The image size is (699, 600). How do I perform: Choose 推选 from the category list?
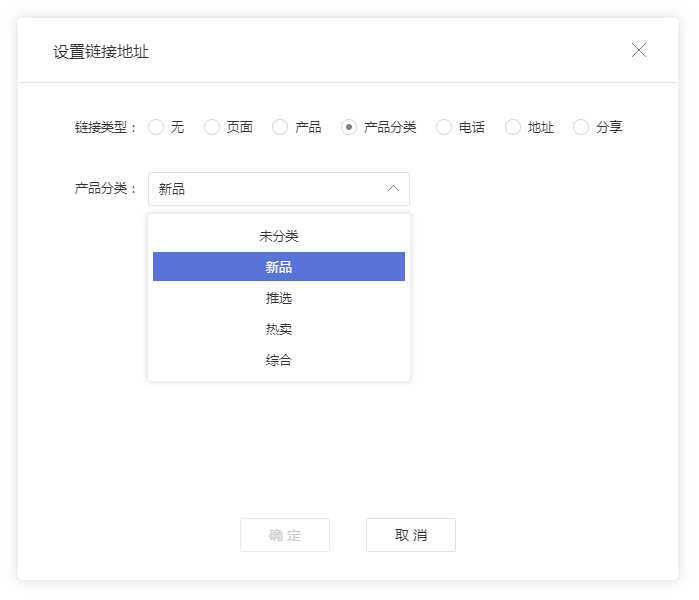[279, 298]
